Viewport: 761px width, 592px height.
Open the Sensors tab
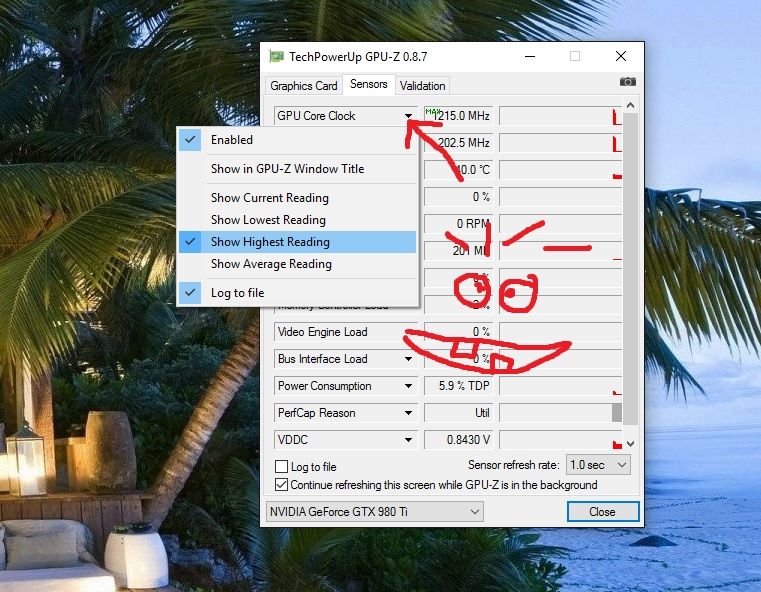369,84
